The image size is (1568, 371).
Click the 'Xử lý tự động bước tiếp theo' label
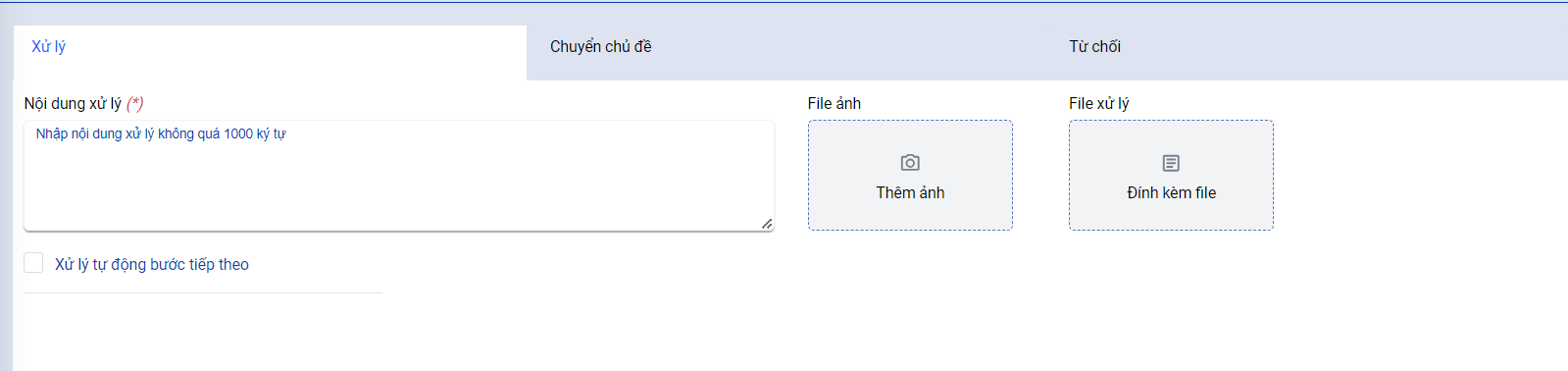(x=152, y=264)
